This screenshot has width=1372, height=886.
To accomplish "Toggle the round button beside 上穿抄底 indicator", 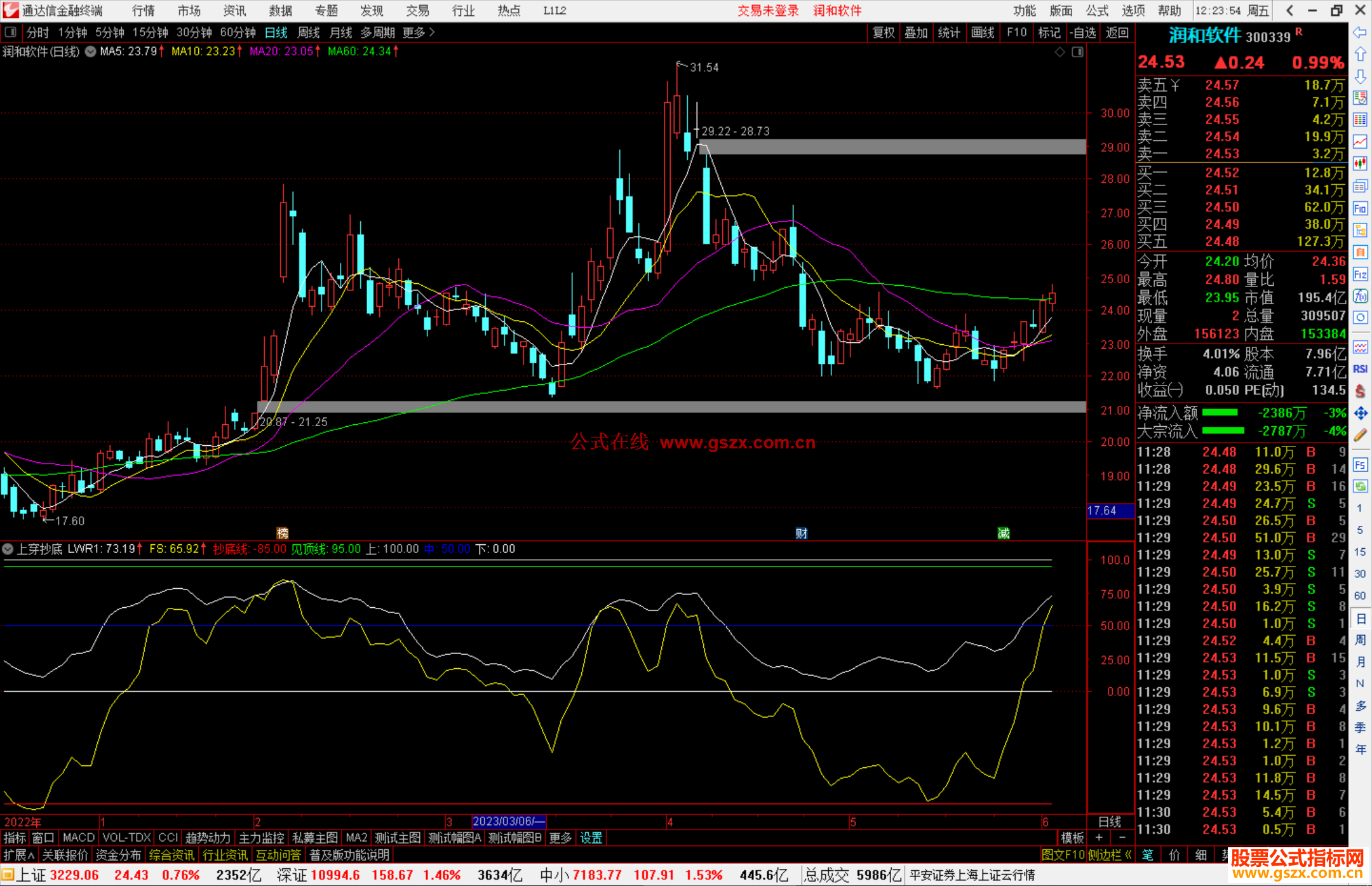I will click(x=8, y=549).
